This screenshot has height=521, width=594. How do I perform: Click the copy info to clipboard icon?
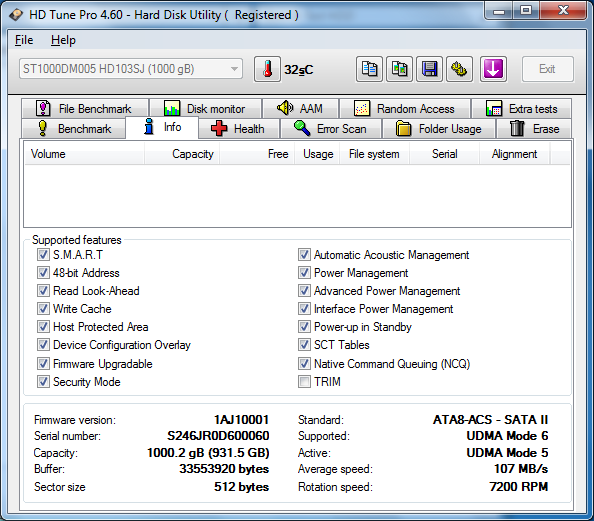[x=369, y=69]
